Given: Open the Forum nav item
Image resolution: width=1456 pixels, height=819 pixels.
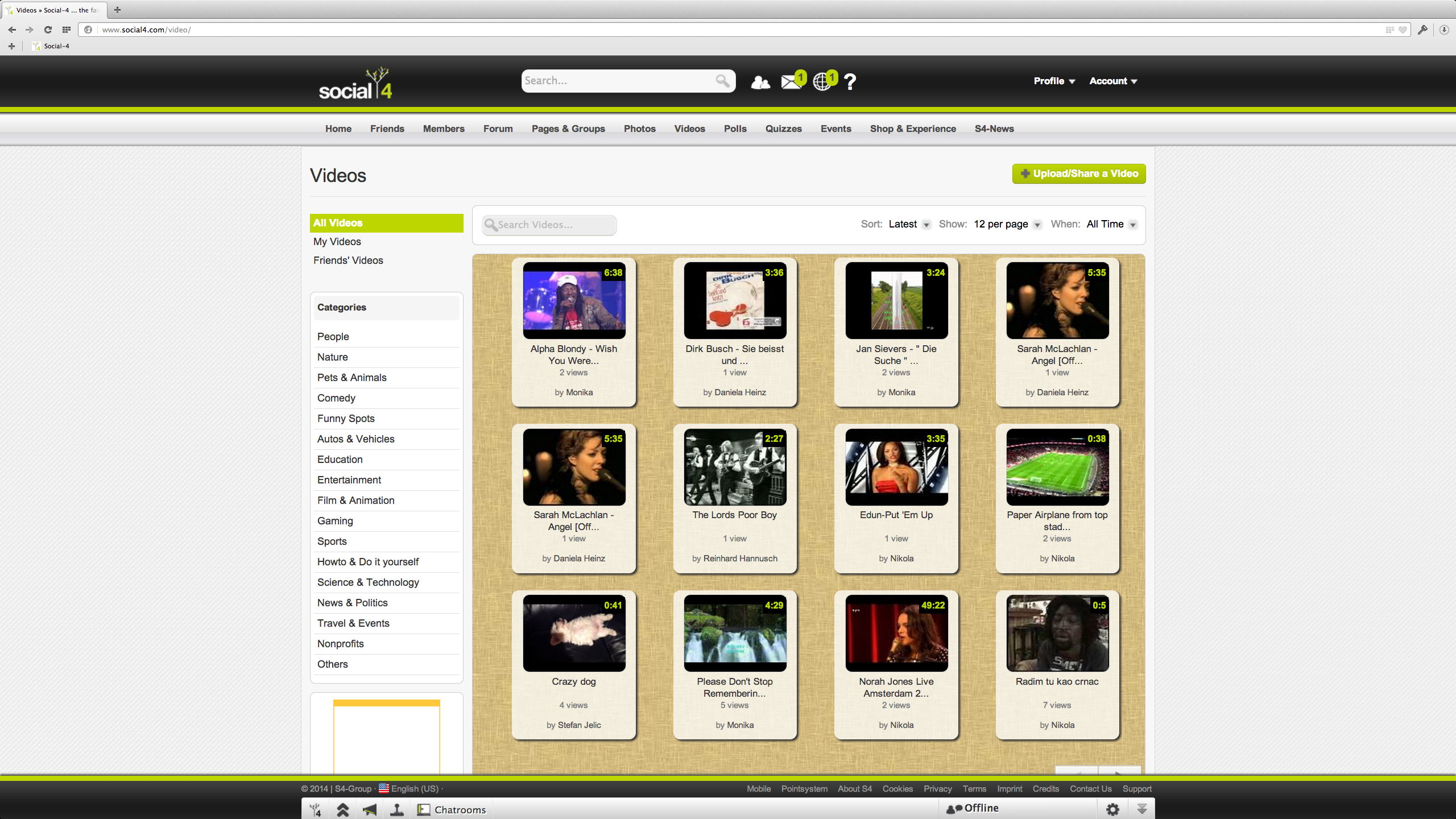Looking at the screenshot, I should (x=498, y=129).
